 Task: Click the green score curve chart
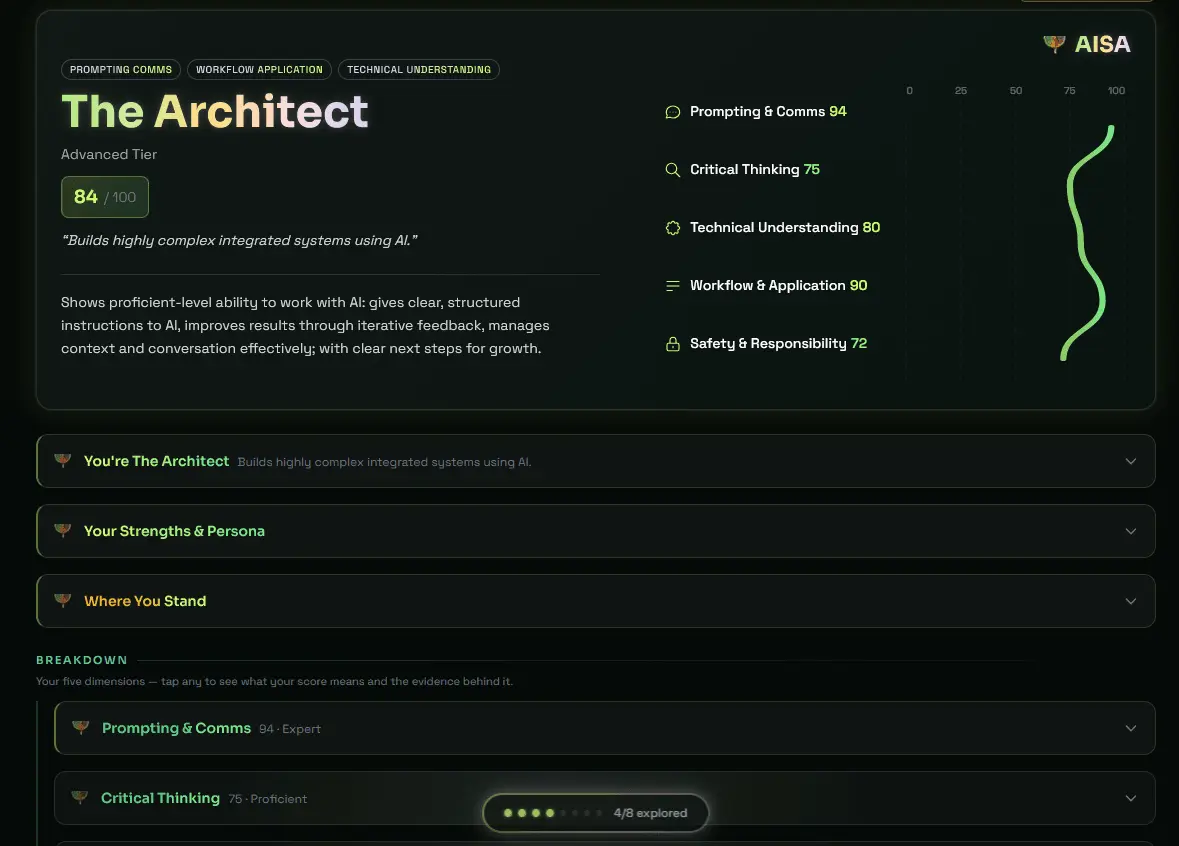coord(1087,243)
